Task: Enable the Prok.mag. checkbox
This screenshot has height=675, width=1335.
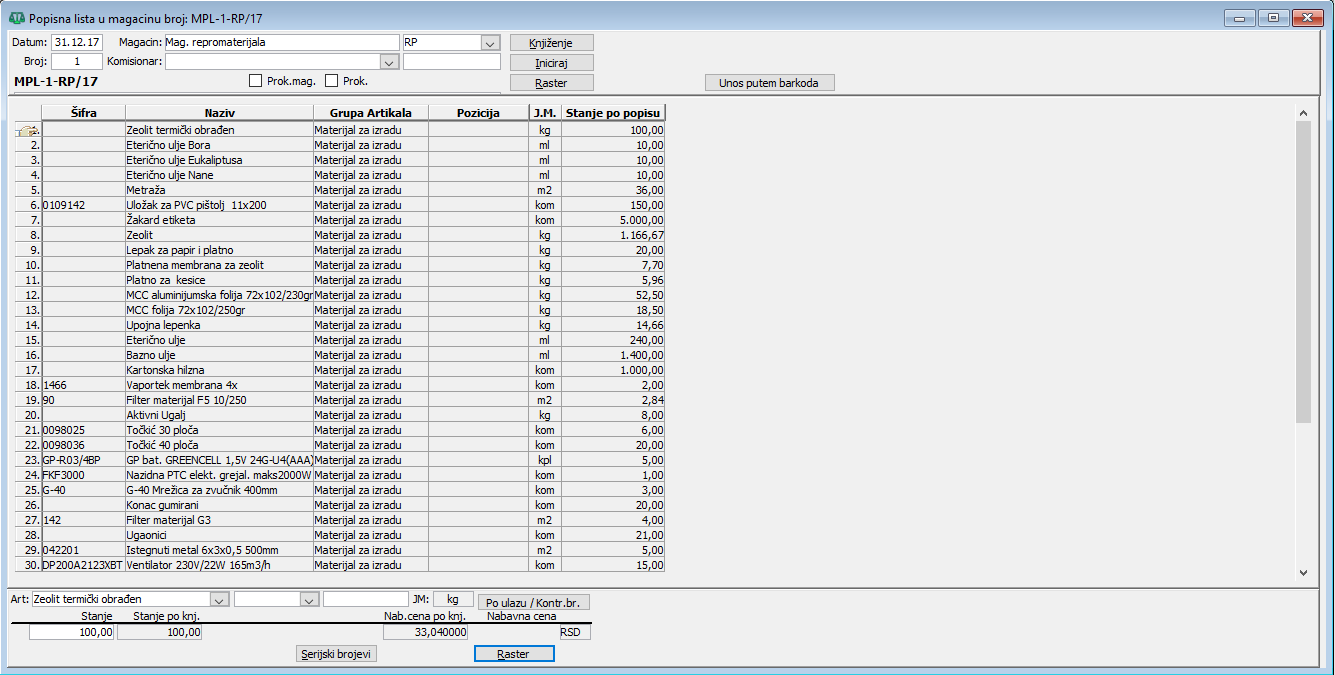Action: click(x=255, y=81)
